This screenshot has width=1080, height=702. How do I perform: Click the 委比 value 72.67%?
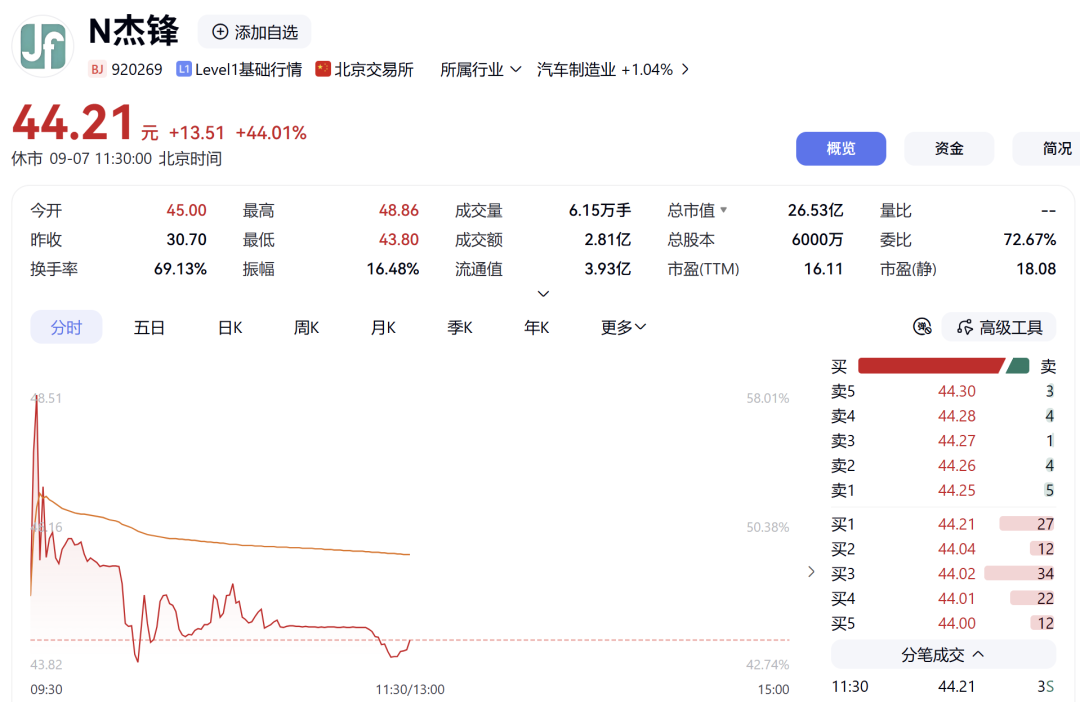pos(1030,240)
